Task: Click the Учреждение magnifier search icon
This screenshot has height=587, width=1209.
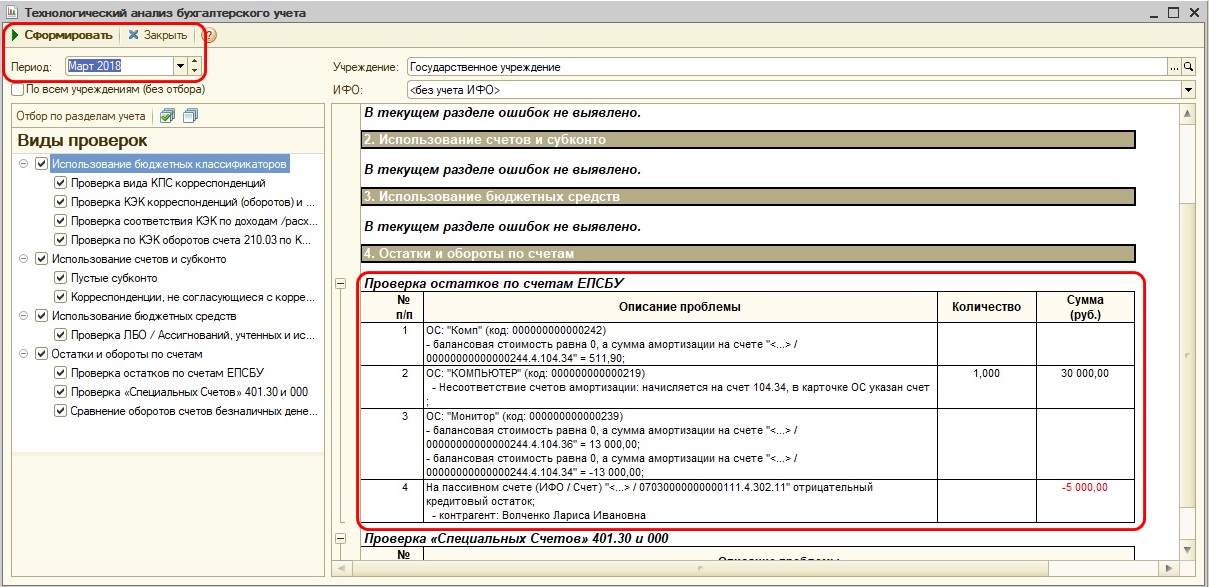Action: pos(1189,67)
